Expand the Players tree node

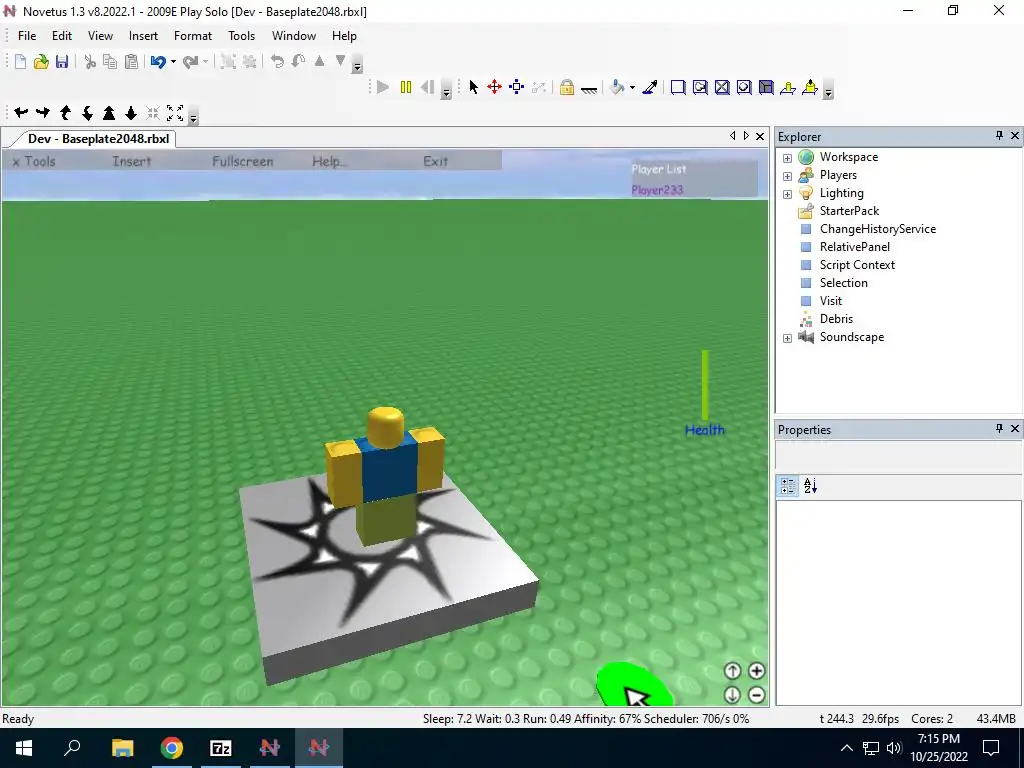coord(788,176)
